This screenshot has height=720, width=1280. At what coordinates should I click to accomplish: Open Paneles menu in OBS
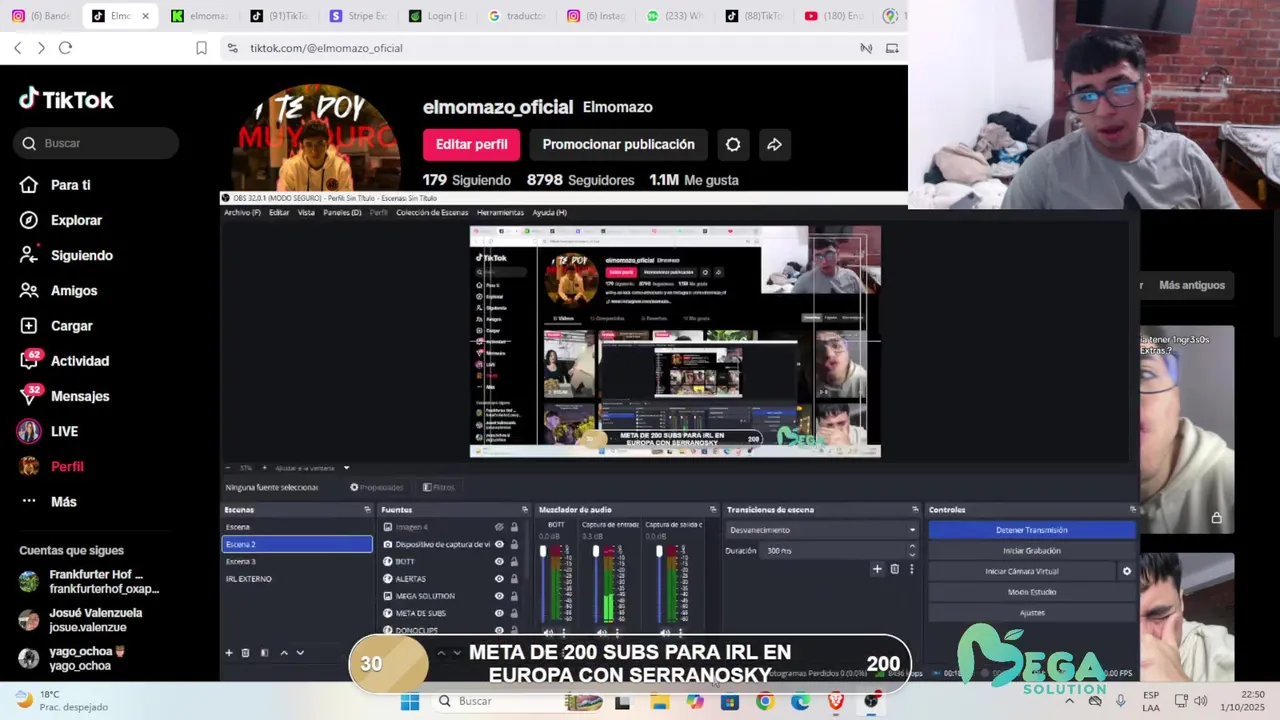342,212
